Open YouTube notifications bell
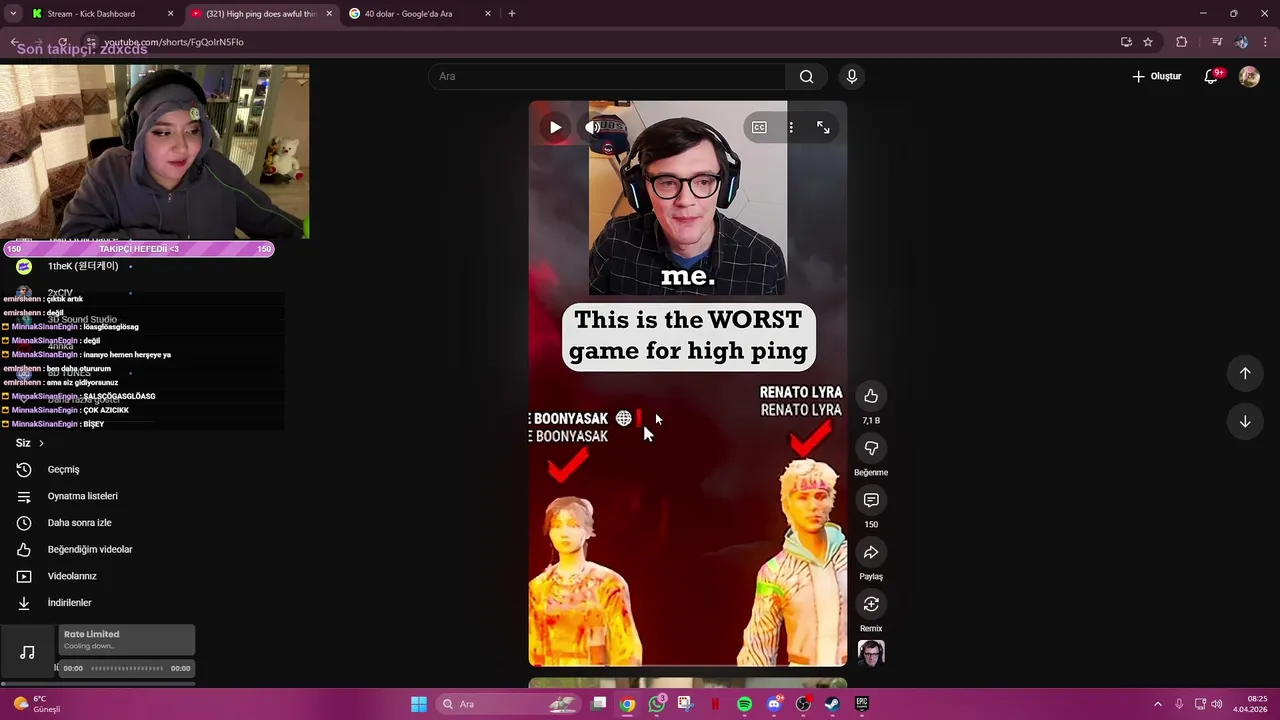Image resolution: width=1280 pixels, height=720 pixels. 1211,76
